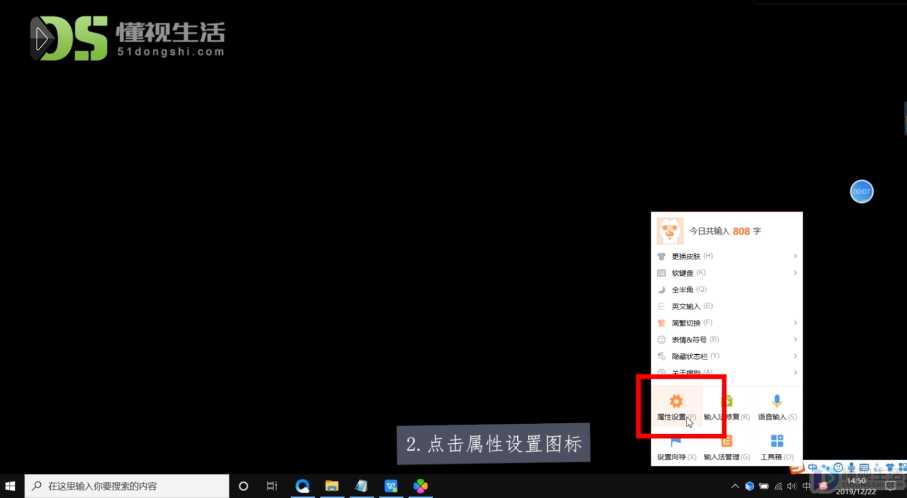Open the 工具箱 toolbox grid icon
The height and width of the screenshot is (498, 907).
(777, 441)
